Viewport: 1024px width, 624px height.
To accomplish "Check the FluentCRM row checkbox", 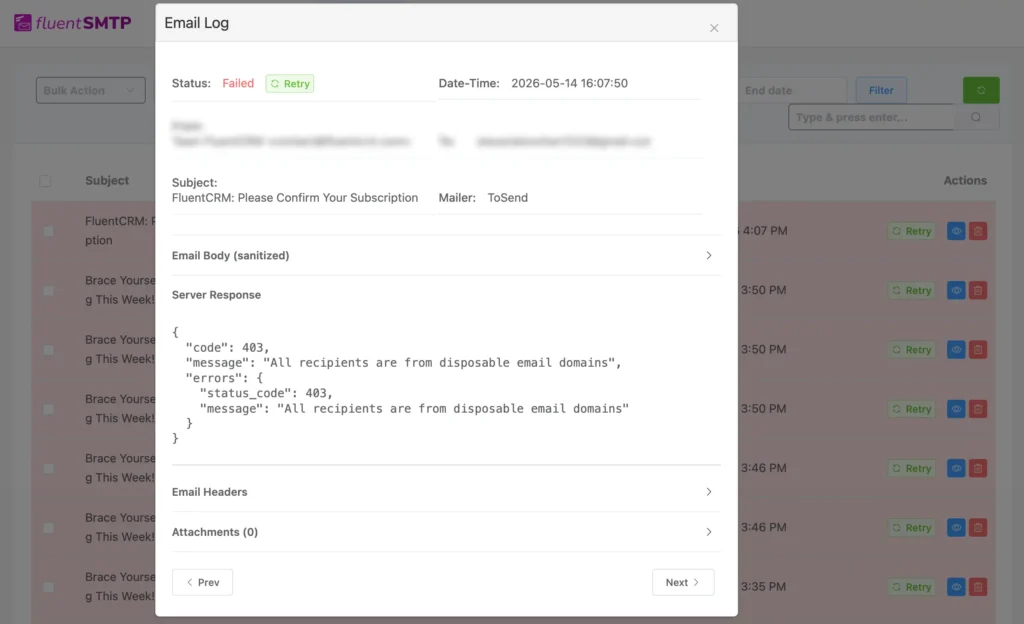I will pos(48,231).
